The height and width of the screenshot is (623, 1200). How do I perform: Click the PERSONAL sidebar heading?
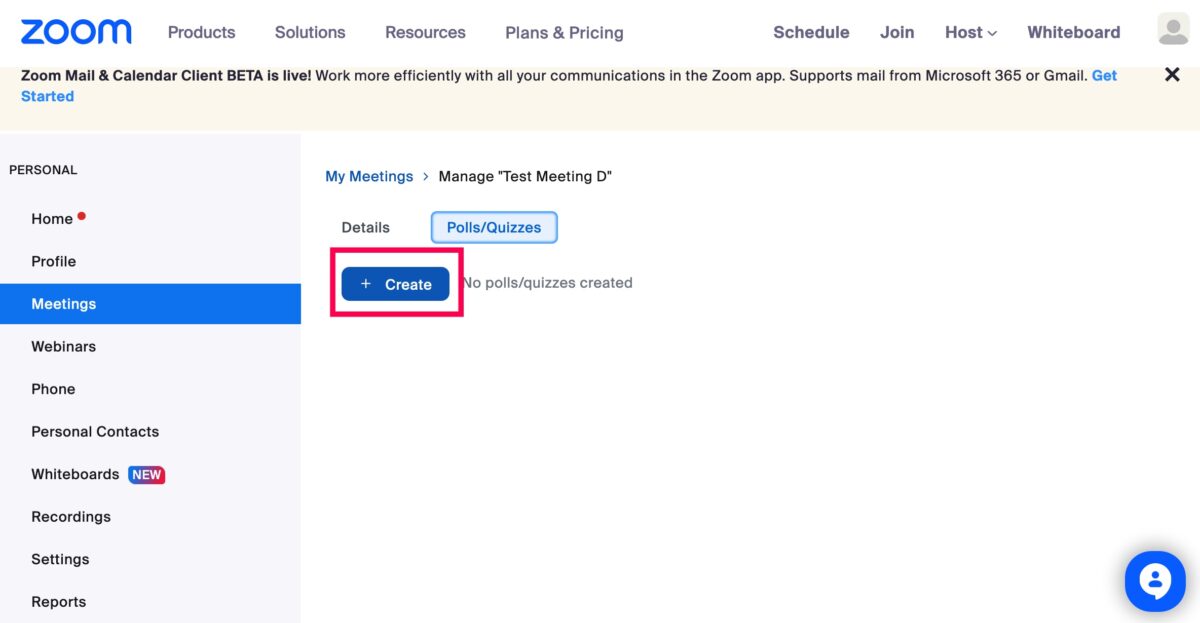pyautogui.click(x=43, y=170)
